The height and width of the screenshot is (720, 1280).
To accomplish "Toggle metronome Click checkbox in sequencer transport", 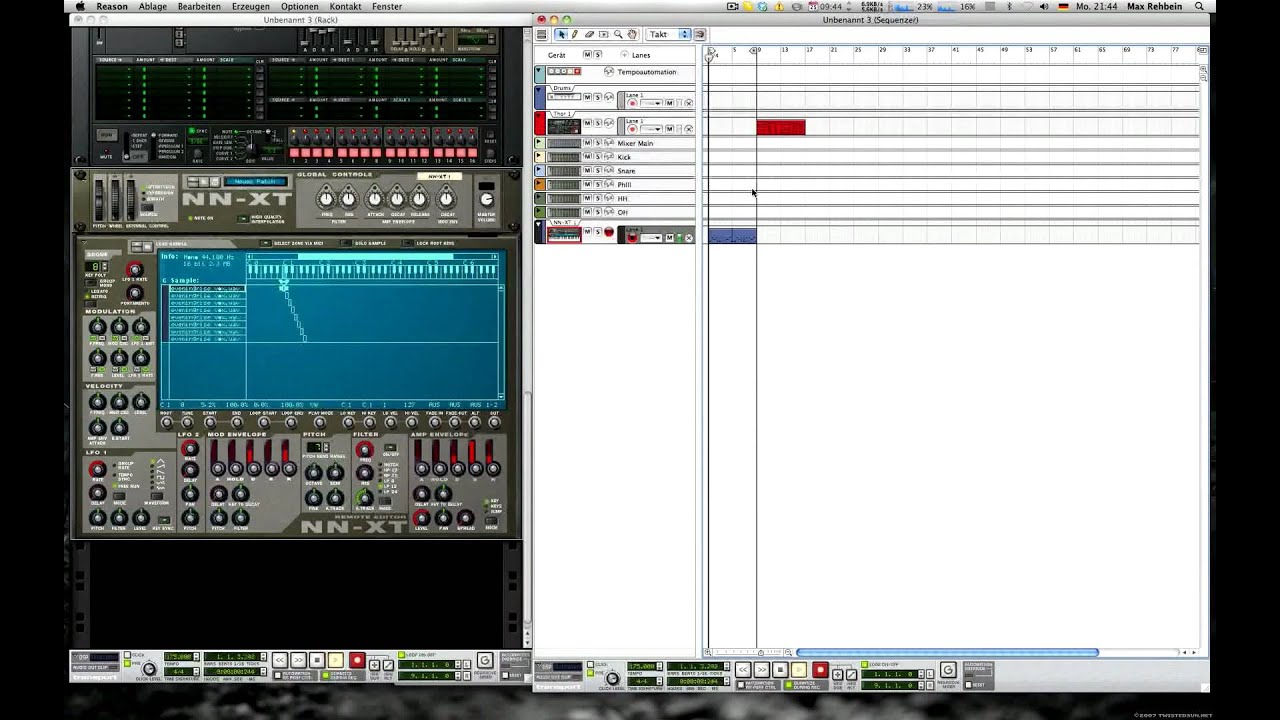I will [590, 664].
